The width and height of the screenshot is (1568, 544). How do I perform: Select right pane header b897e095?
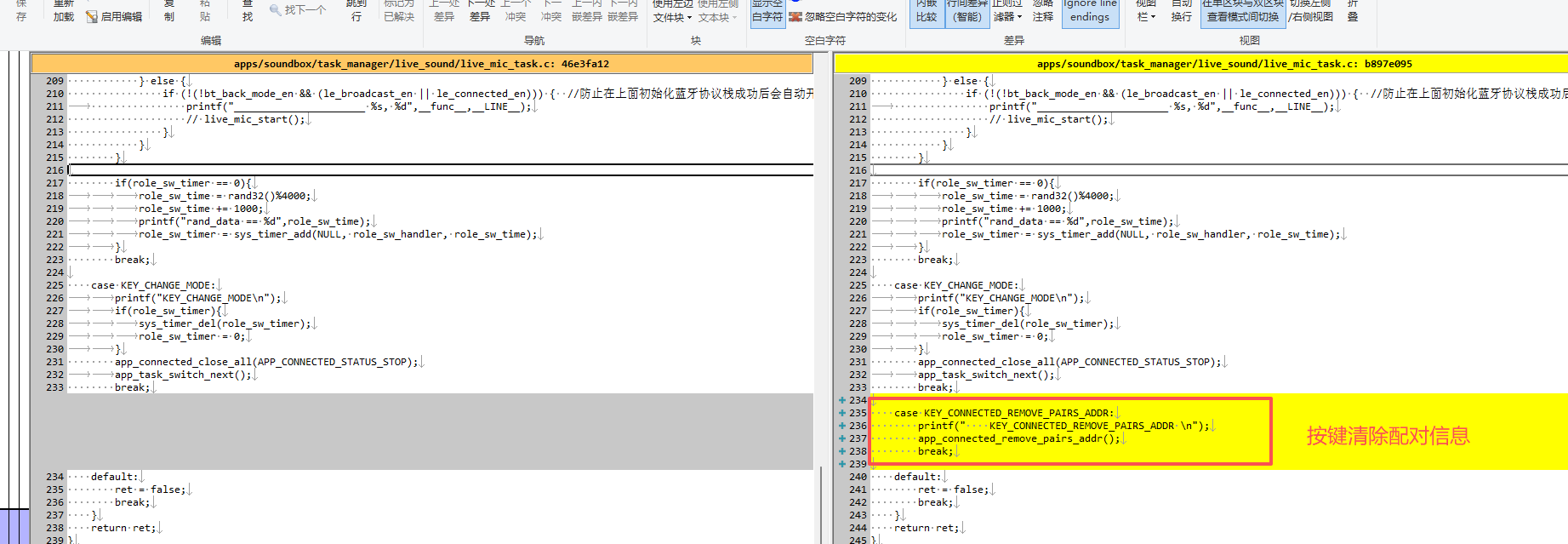[x=1200, y=64]
